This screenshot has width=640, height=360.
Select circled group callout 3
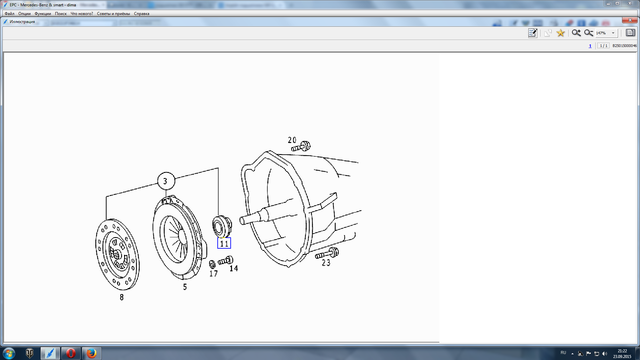pos(165,181)
